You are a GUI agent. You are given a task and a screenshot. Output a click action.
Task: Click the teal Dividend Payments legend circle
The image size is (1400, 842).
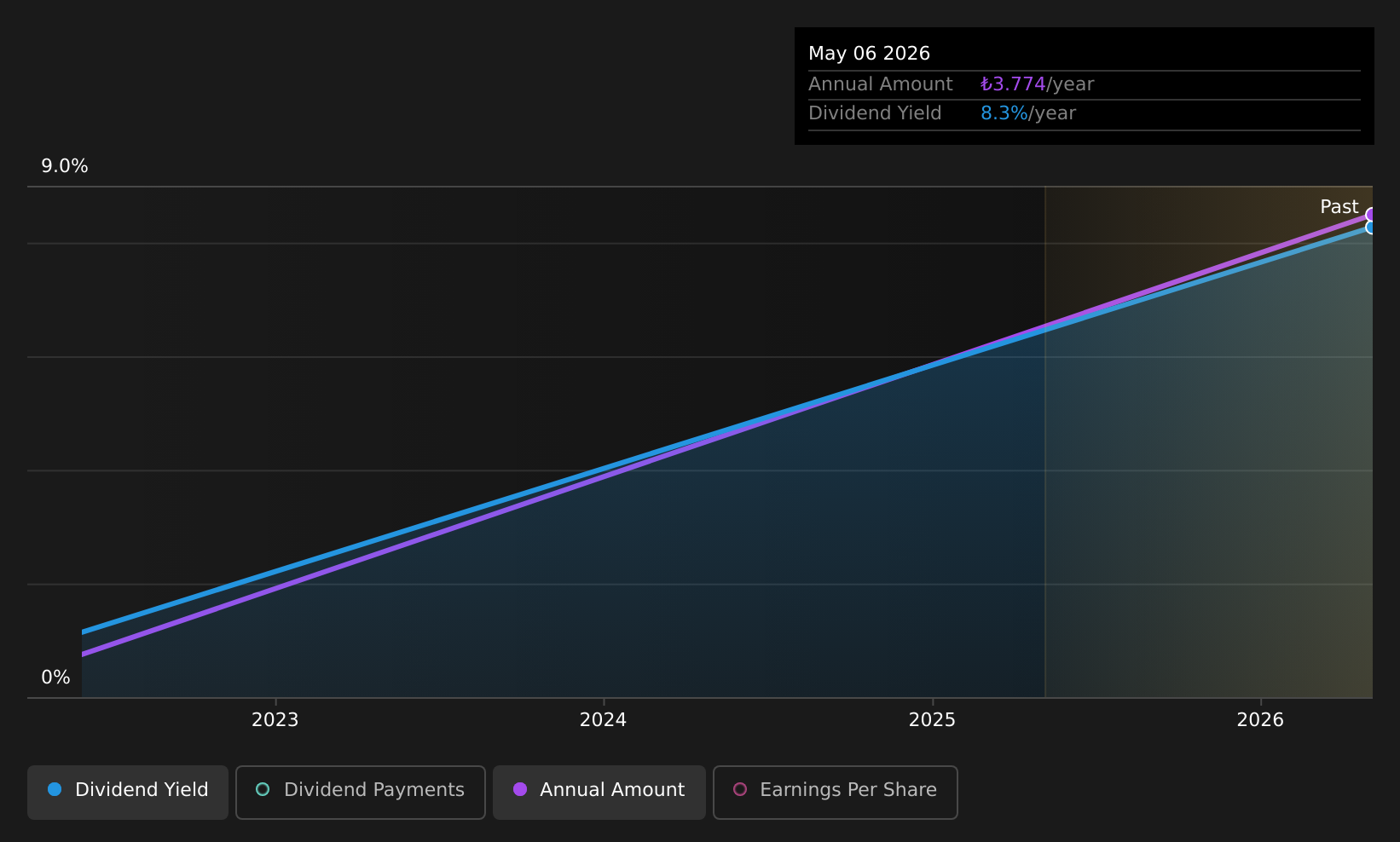(263, 789)
